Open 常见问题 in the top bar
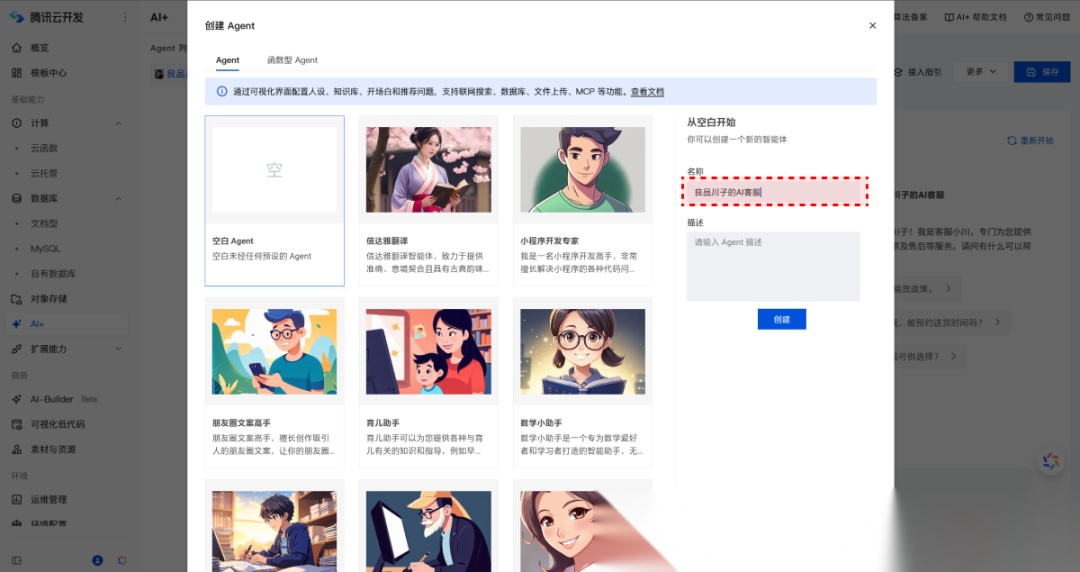1080x572 pixels. pyautogui.click(x=1046, y=17)
